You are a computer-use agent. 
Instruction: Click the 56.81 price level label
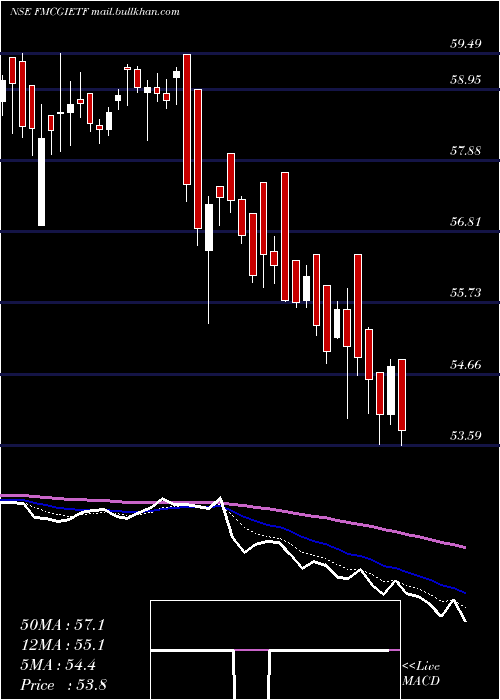coord(465,222)
